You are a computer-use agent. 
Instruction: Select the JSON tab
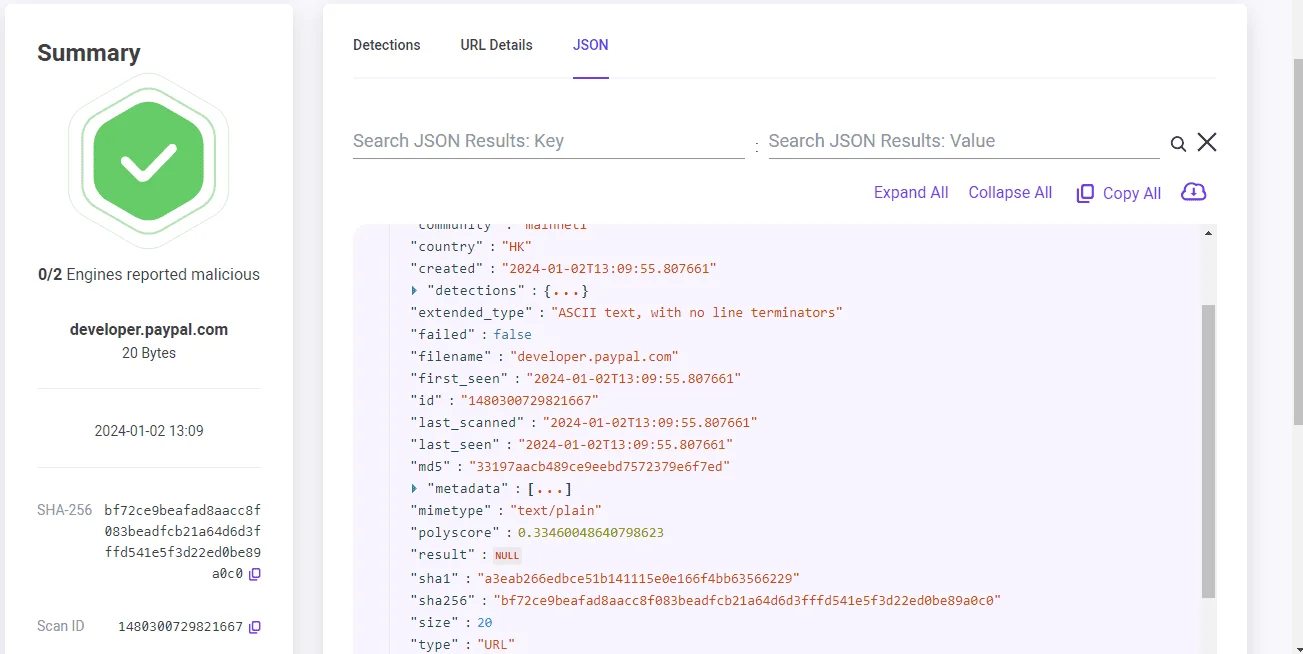pos(590,45)
